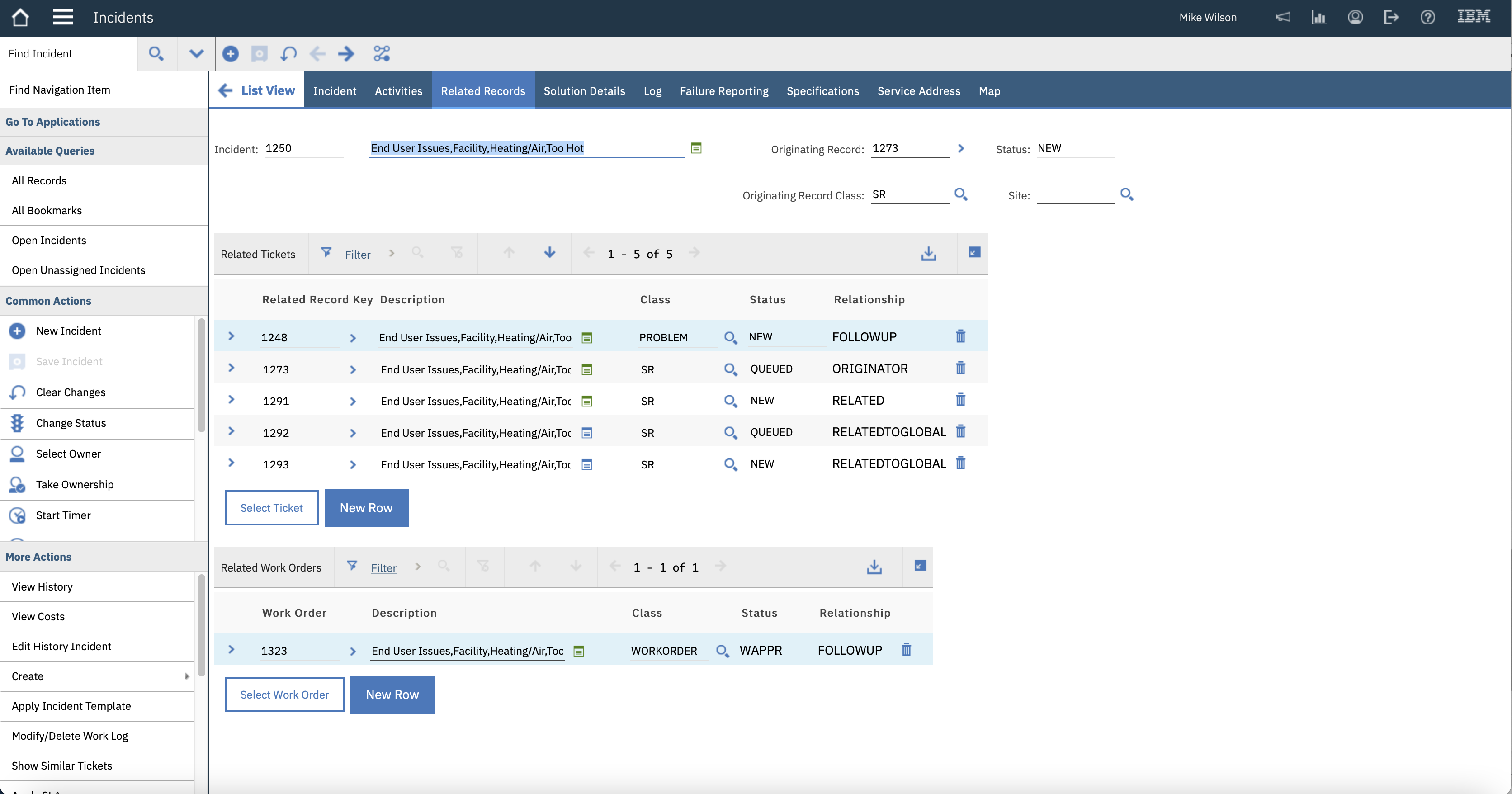This screenshot has height=794, width=1512.
Task: Click the Site input field
Action: pyautogui.click(x=1075, y=195)
